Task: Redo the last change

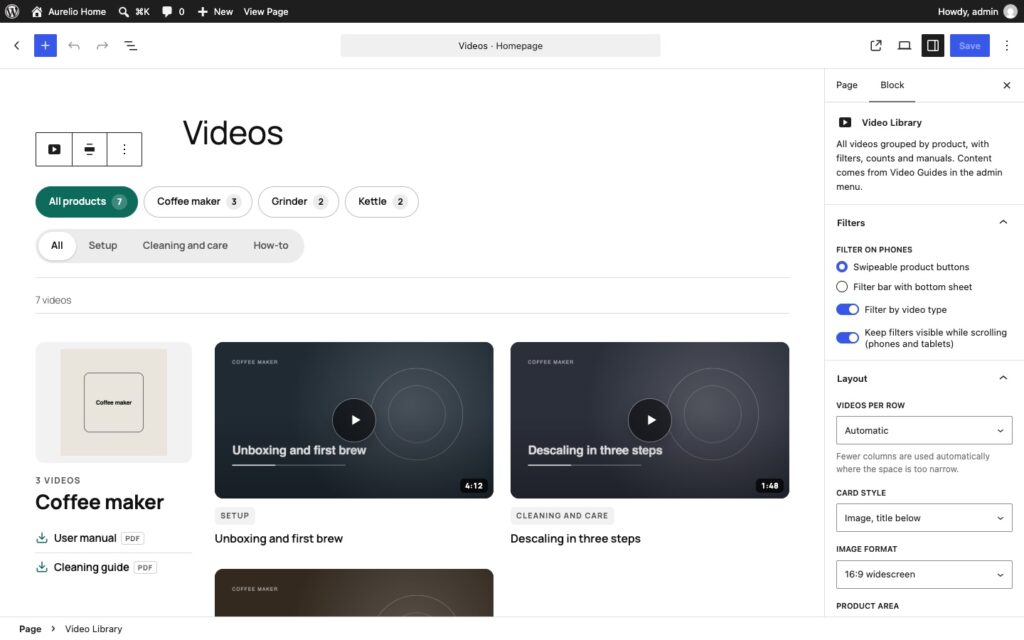Action: (x=102, y=46)
